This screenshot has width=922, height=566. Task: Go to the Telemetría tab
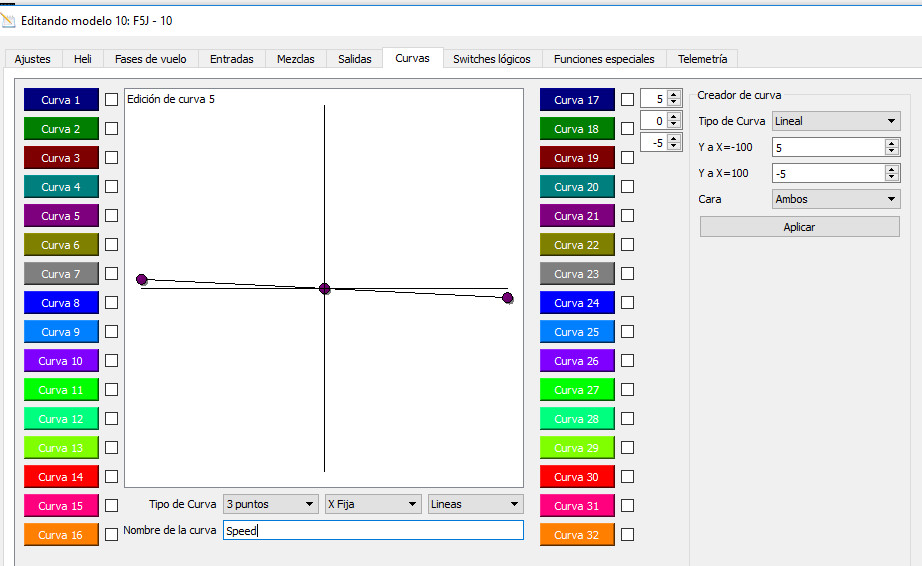click(703, 59)
